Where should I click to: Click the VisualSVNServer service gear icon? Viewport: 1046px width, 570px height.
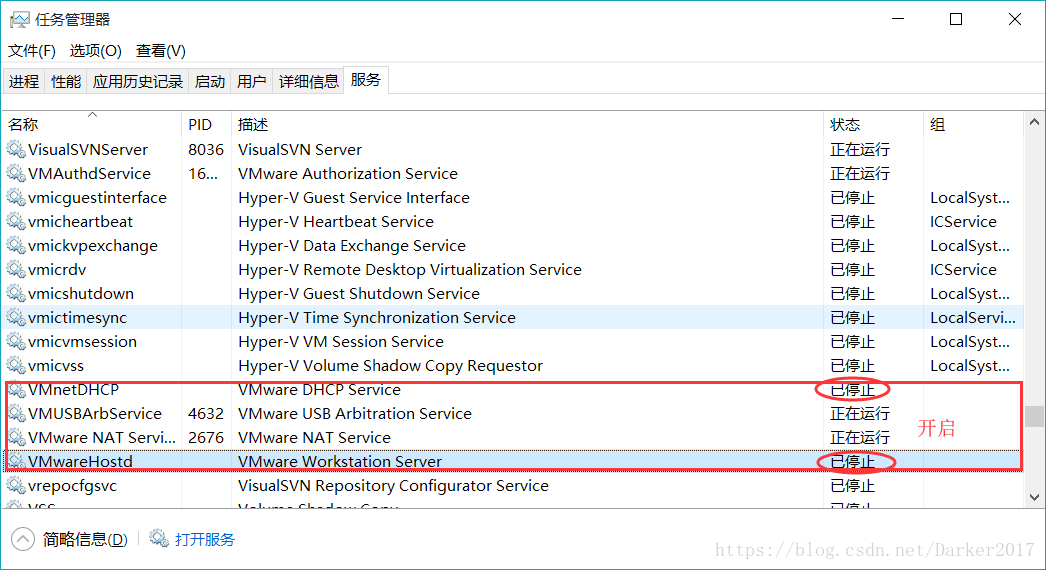[16, 149]
